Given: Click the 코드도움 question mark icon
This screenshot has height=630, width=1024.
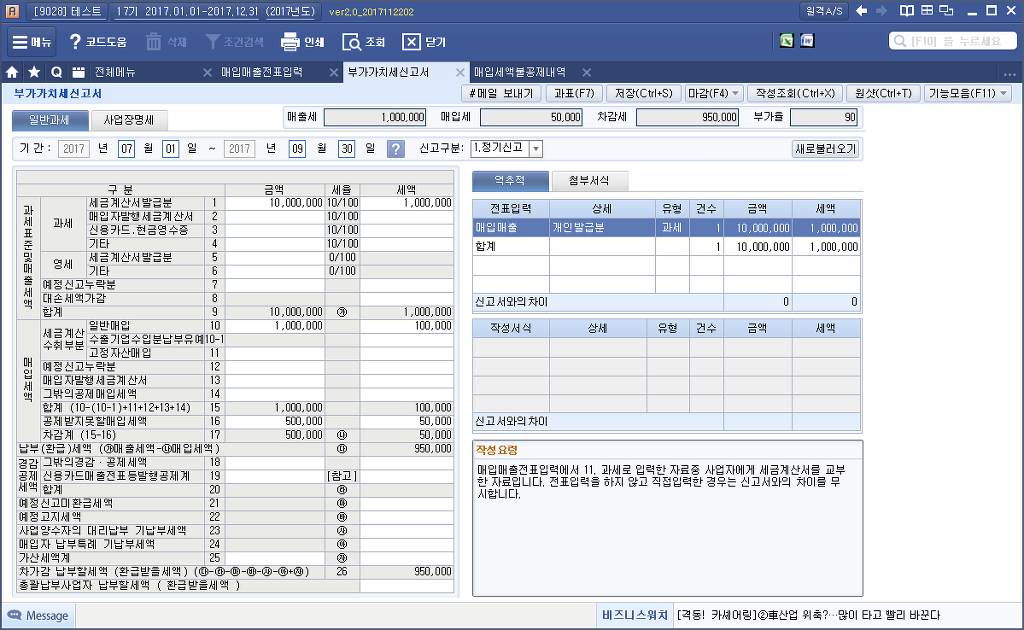Looking at the screenshot, I should point(75,42).
